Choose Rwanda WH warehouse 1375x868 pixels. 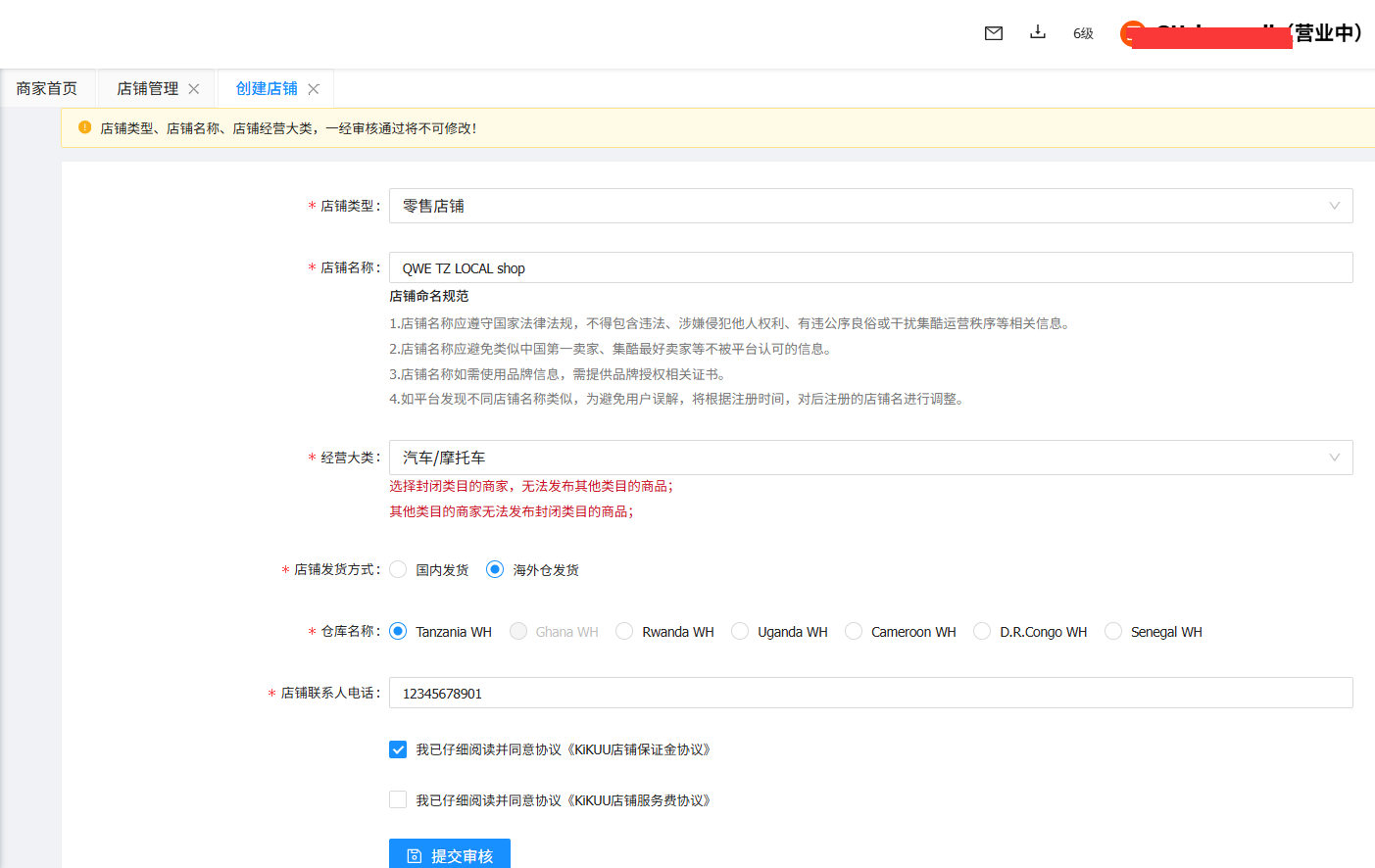point(624,632)
